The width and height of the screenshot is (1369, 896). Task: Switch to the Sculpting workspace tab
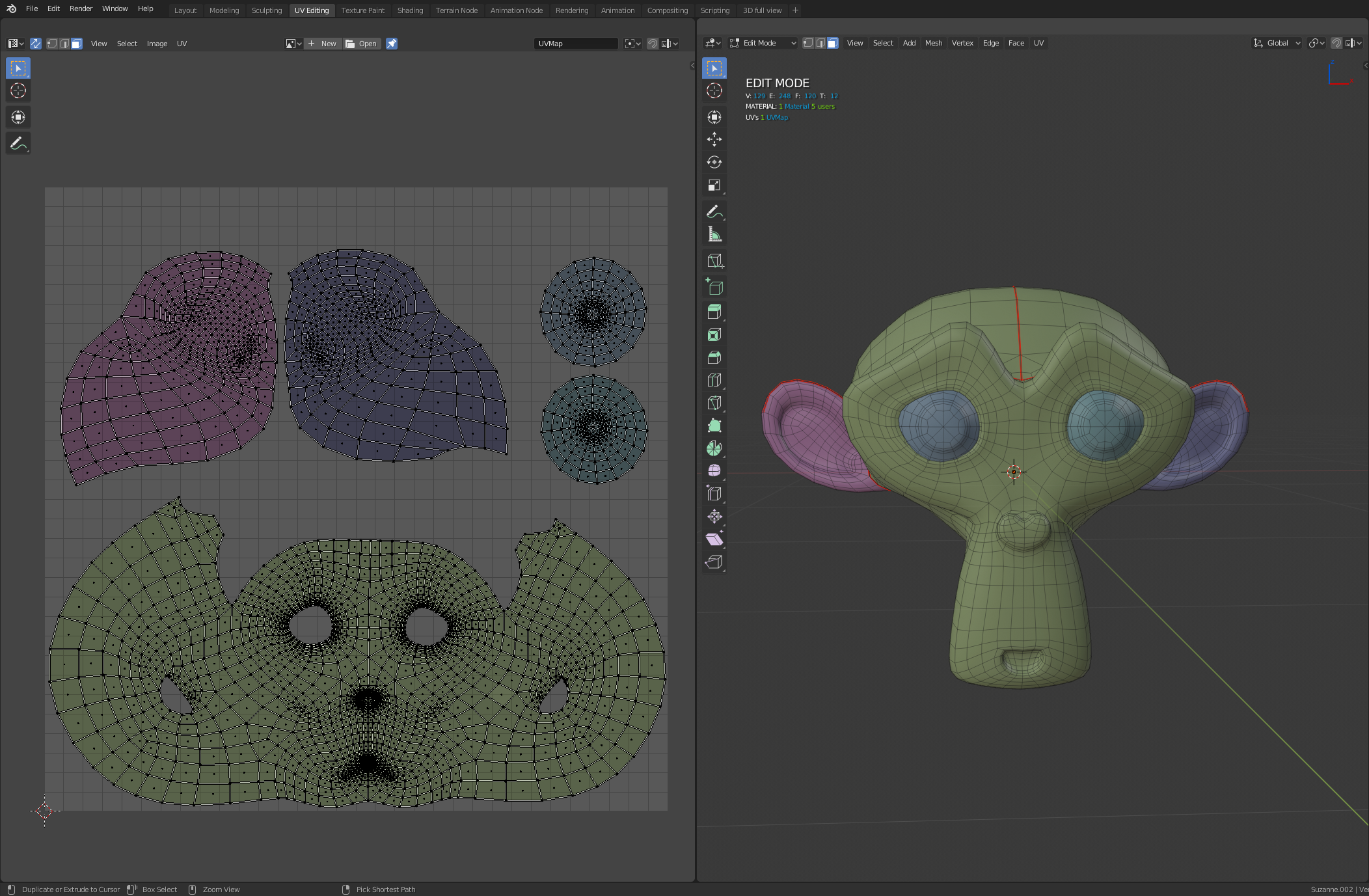tap(267, 10)
